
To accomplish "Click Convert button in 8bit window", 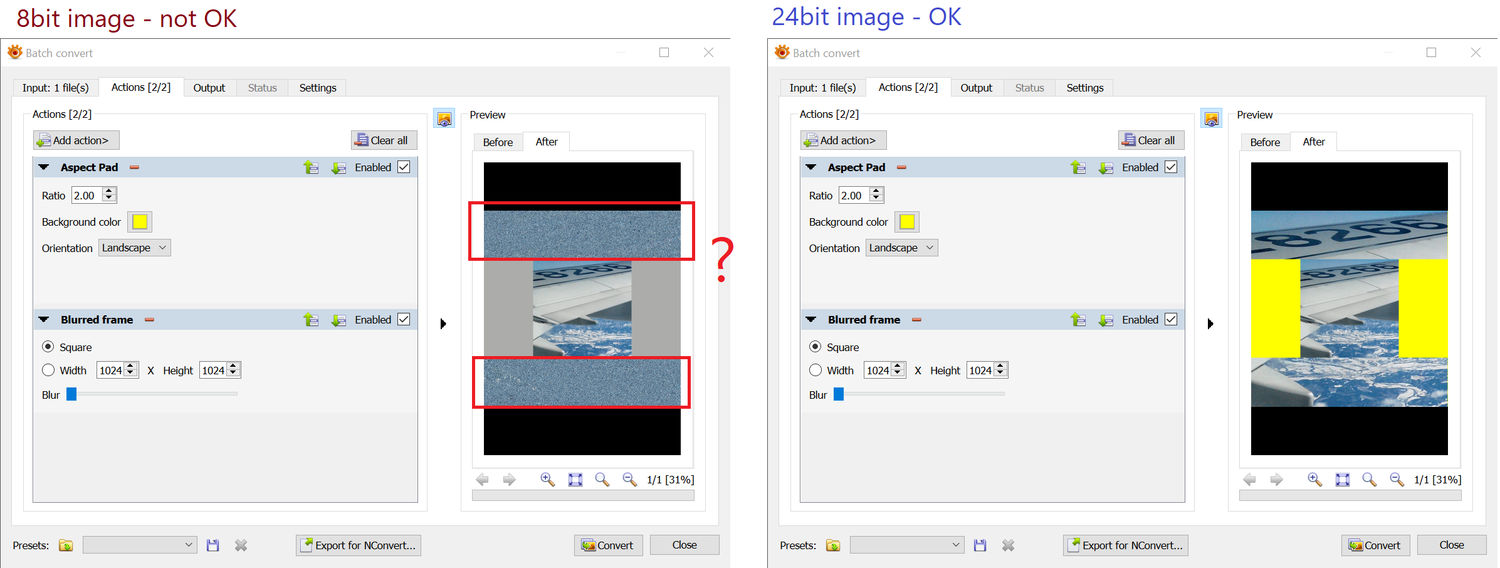I will [608, 545].
